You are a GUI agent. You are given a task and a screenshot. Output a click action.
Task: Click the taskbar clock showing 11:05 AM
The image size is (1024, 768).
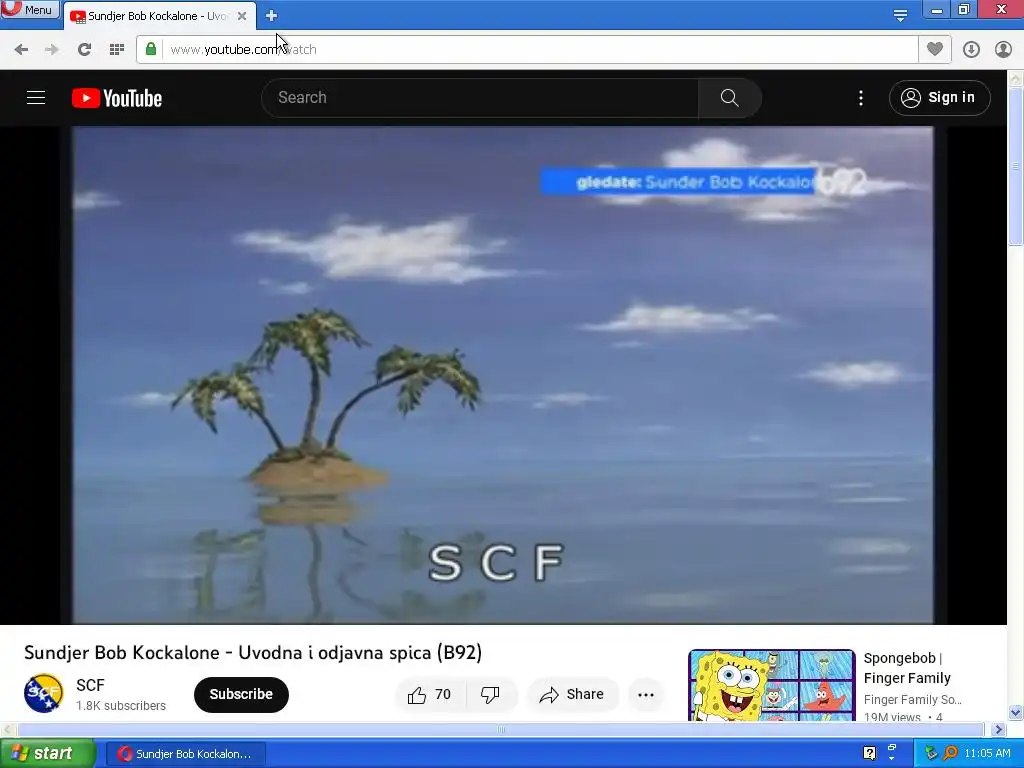(x=987, y=754)
